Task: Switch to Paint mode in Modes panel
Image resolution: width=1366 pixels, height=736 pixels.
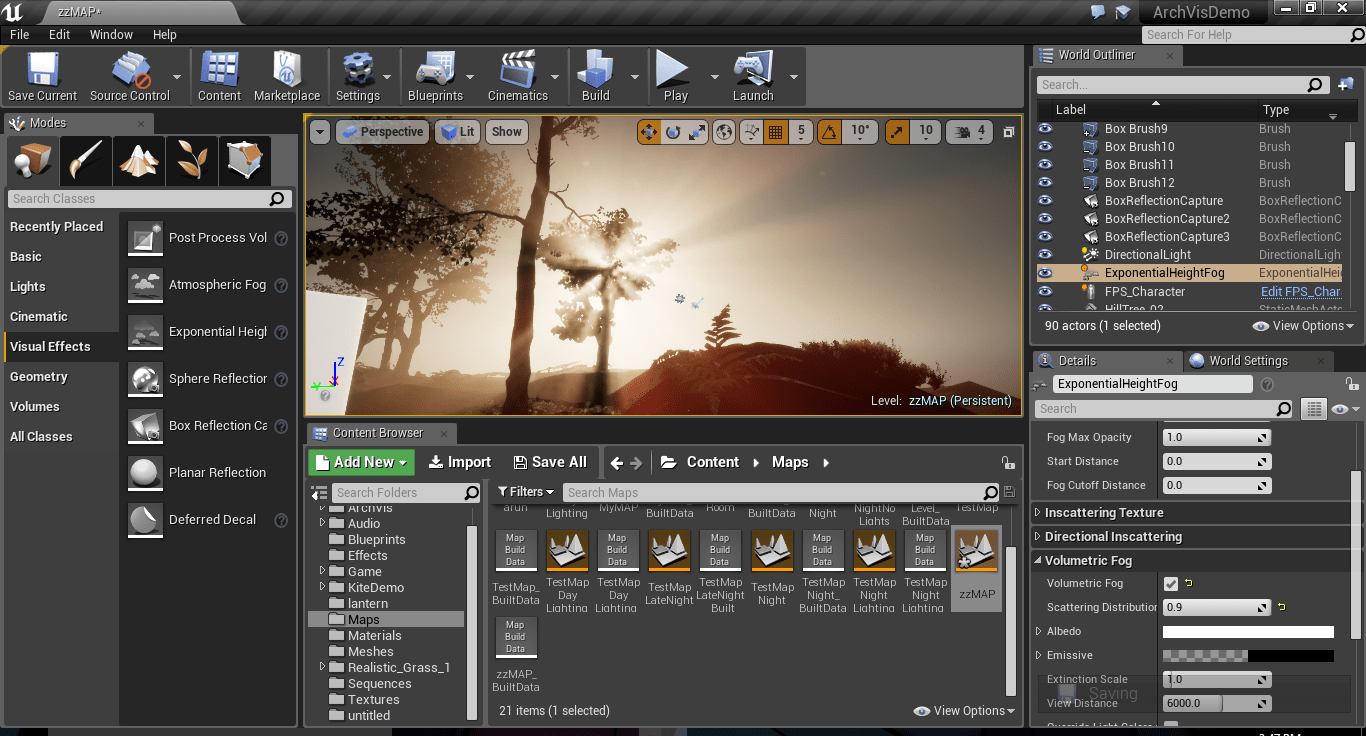Action: pos(85,160)
